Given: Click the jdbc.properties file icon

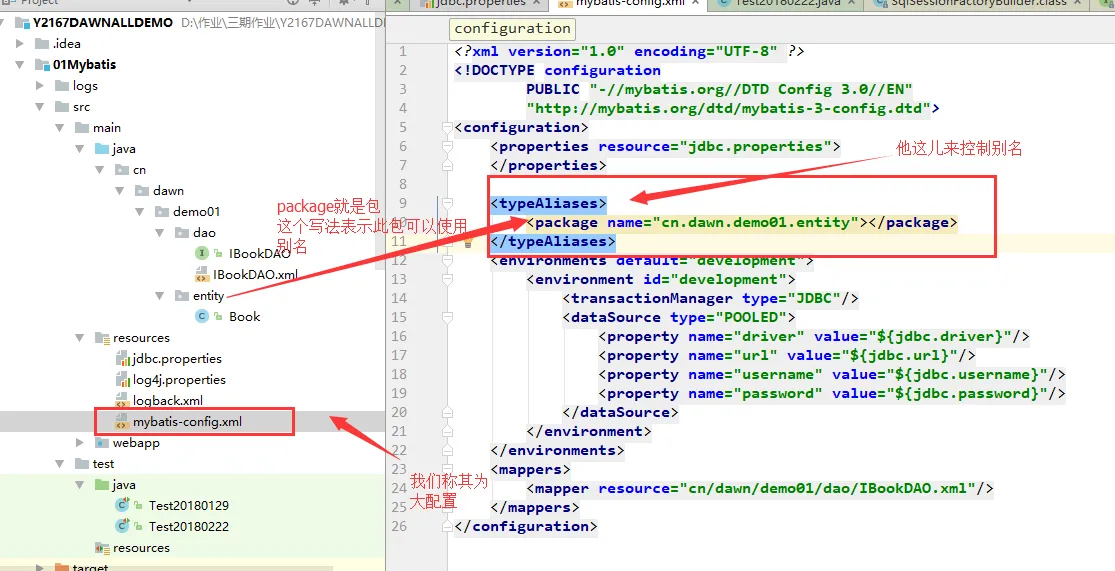Looking at the screenshot, I should 122,359.
